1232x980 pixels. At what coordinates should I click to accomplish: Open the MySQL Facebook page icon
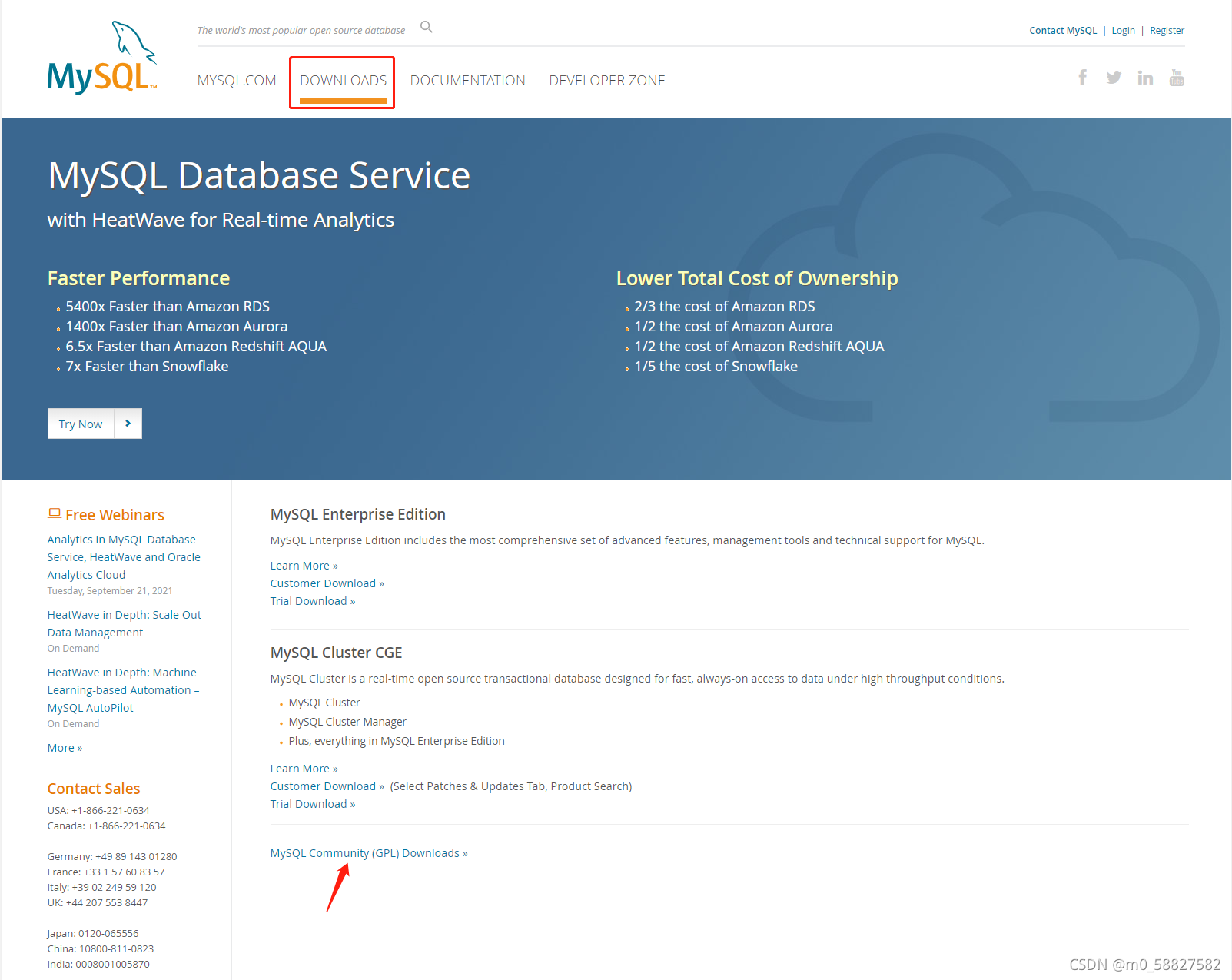tap(1082, 77)
